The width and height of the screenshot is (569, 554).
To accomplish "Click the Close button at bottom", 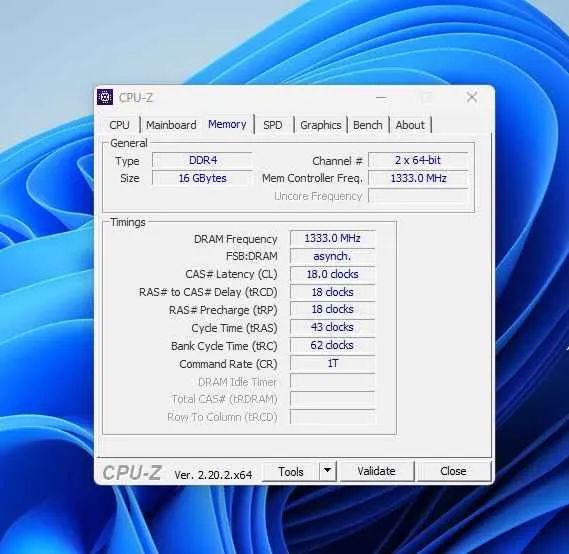I will click(453, 471).
